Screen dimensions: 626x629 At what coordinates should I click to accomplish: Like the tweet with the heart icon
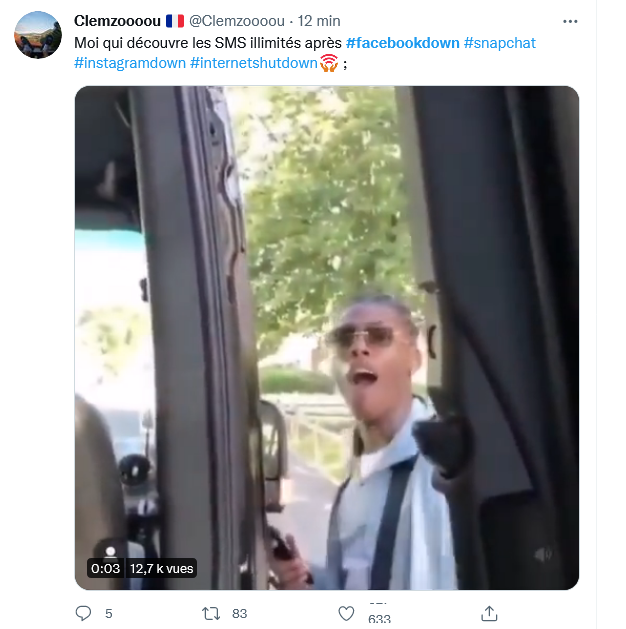[346, 613]
